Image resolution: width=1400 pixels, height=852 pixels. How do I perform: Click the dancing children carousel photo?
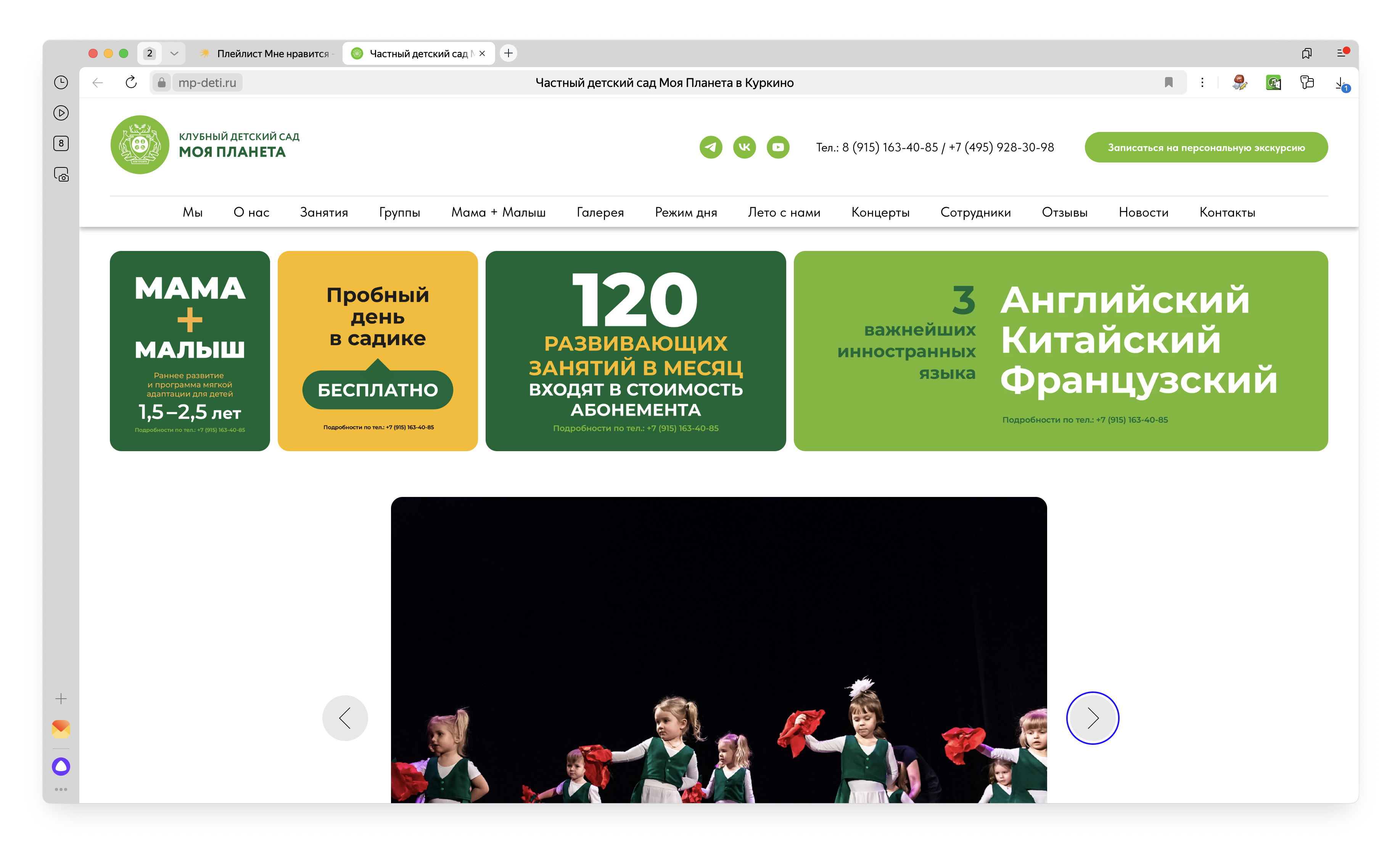pyautogui.click(x=718, y=650)
